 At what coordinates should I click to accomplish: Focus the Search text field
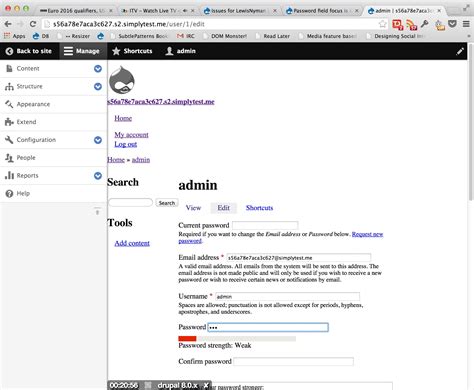130,202
